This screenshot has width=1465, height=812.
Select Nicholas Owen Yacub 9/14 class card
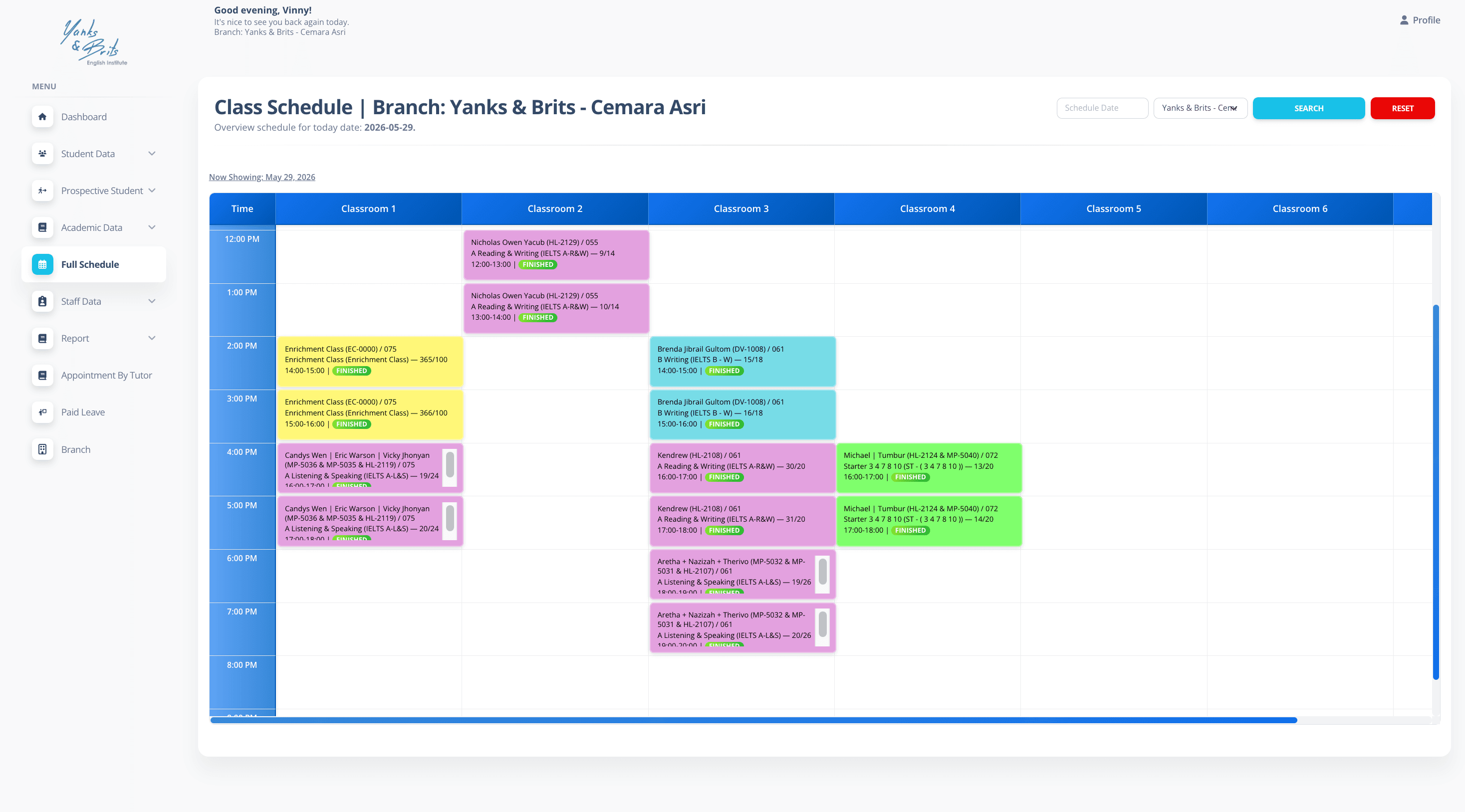556,254
